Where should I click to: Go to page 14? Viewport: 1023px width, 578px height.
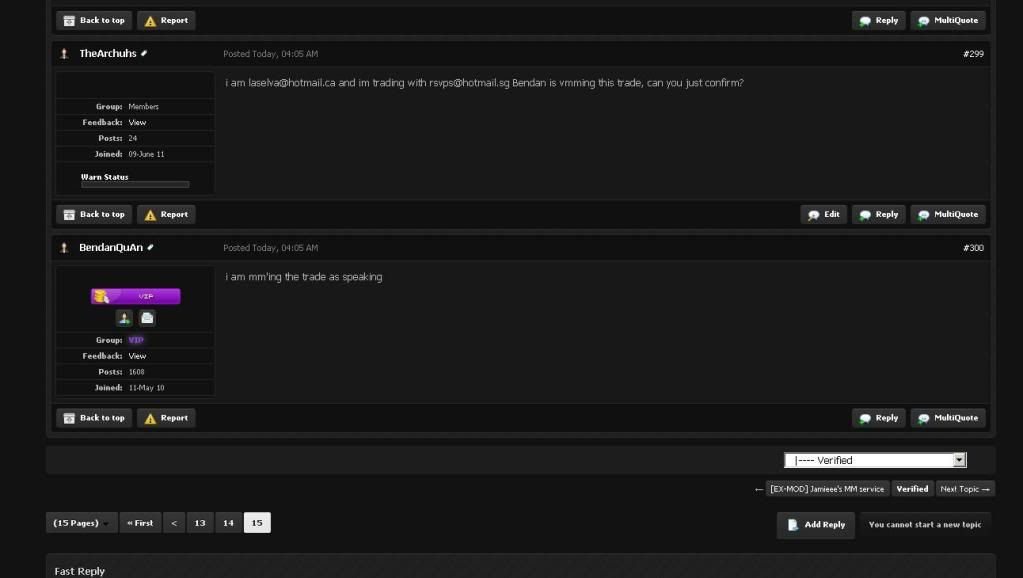228,523
